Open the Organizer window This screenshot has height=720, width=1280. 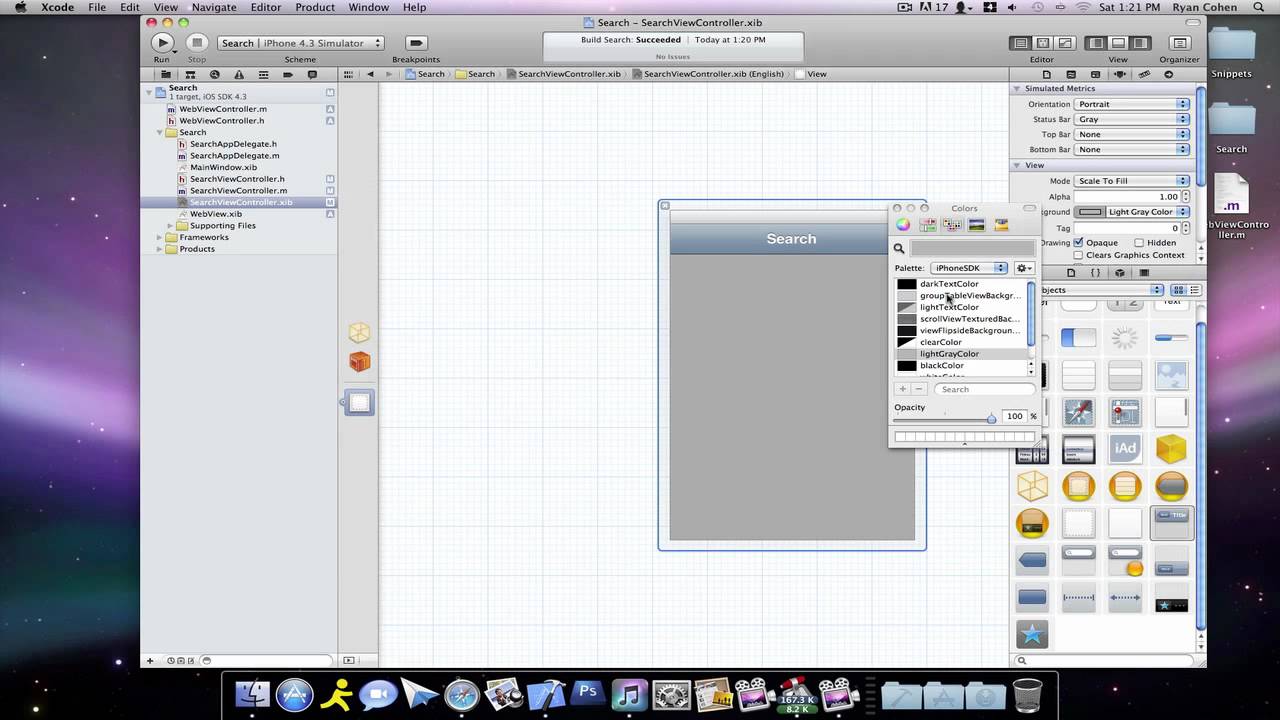pos(1180,43)
